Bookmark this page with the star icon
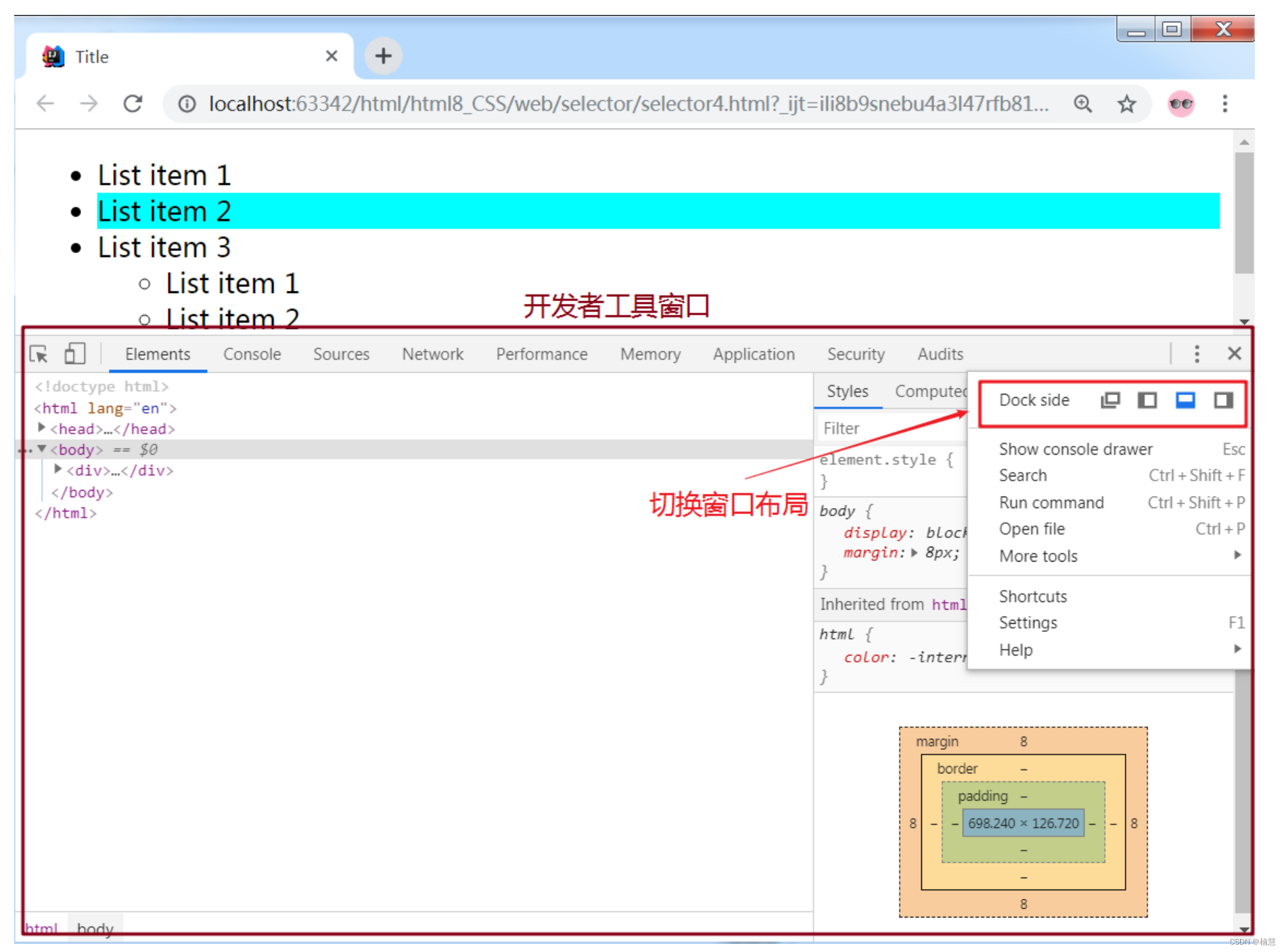The width and height of the screenshot is (1286, 952). tap(1126, 104)
